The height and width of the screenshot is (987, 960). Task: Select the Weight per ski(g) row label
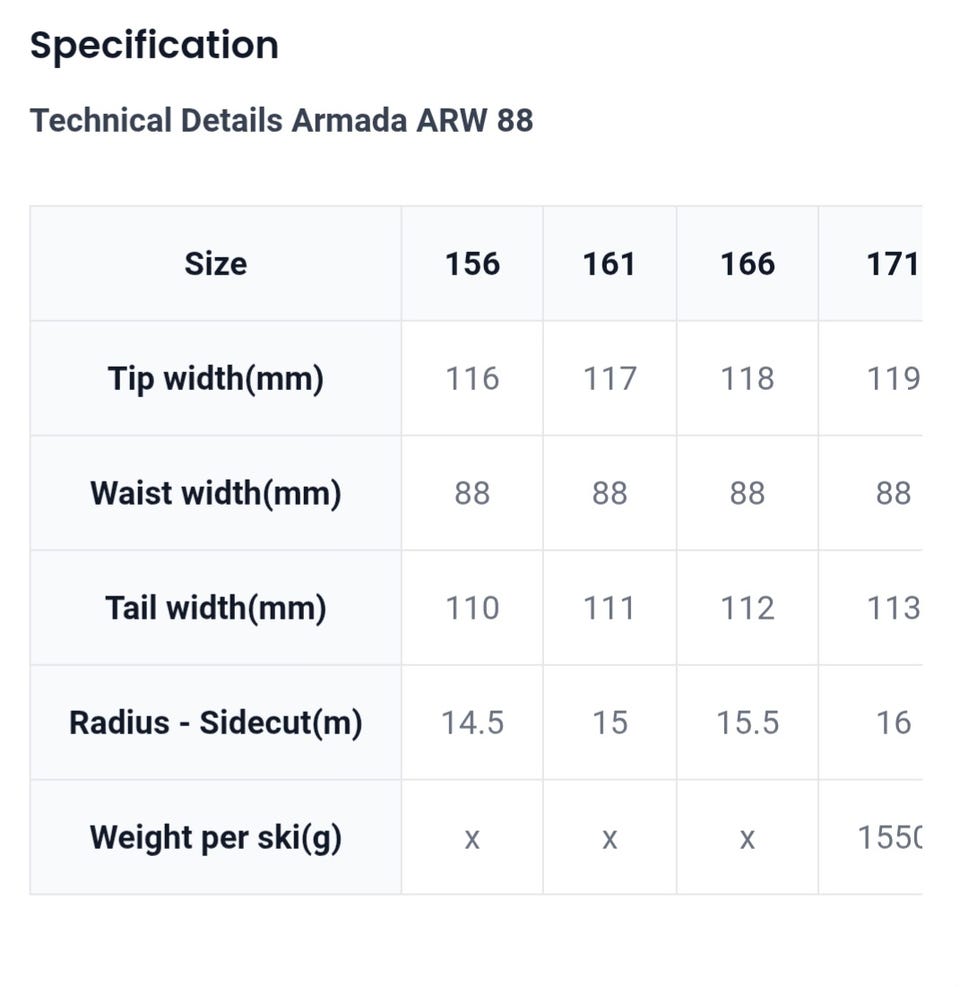tap(215, 838)
